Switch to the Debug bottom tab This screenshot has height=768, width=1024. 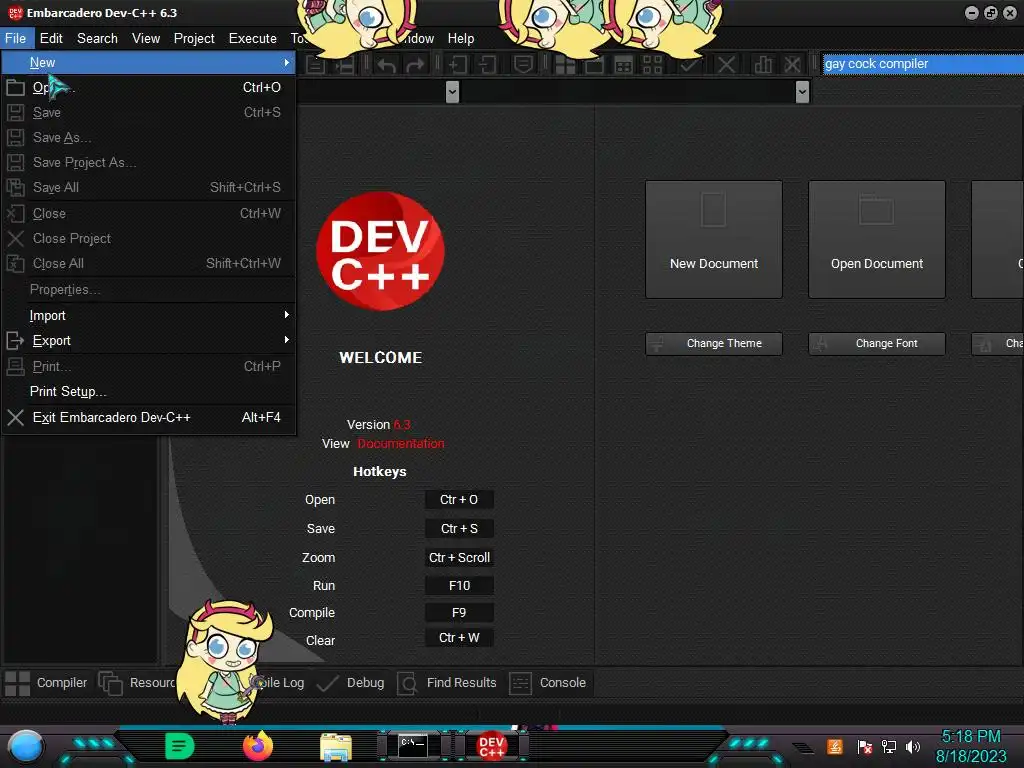(351, 683)
